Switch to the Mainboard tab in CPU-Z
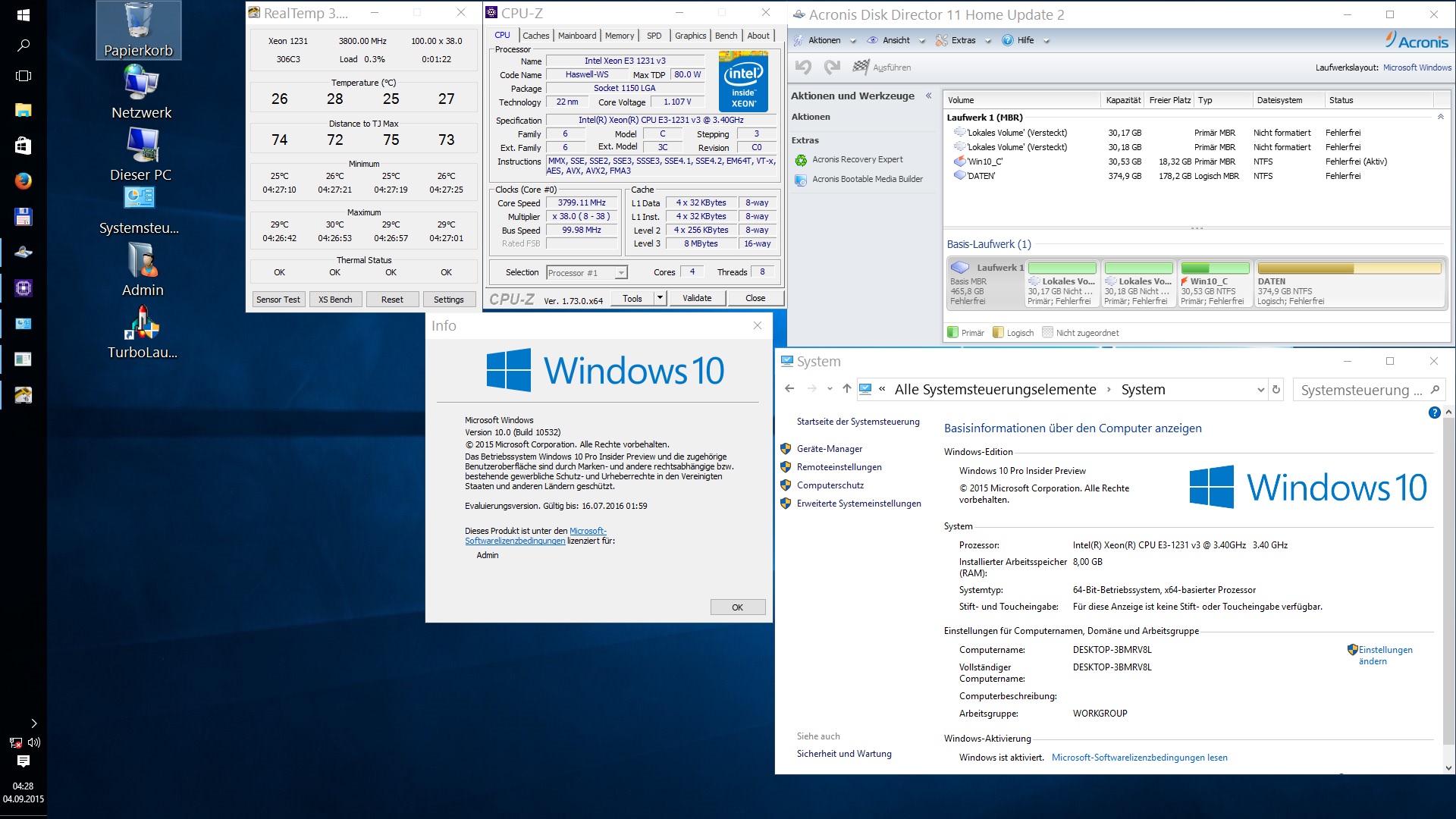Image resolution: width=1456 pixels, height=819 pixels. [576, 36]
